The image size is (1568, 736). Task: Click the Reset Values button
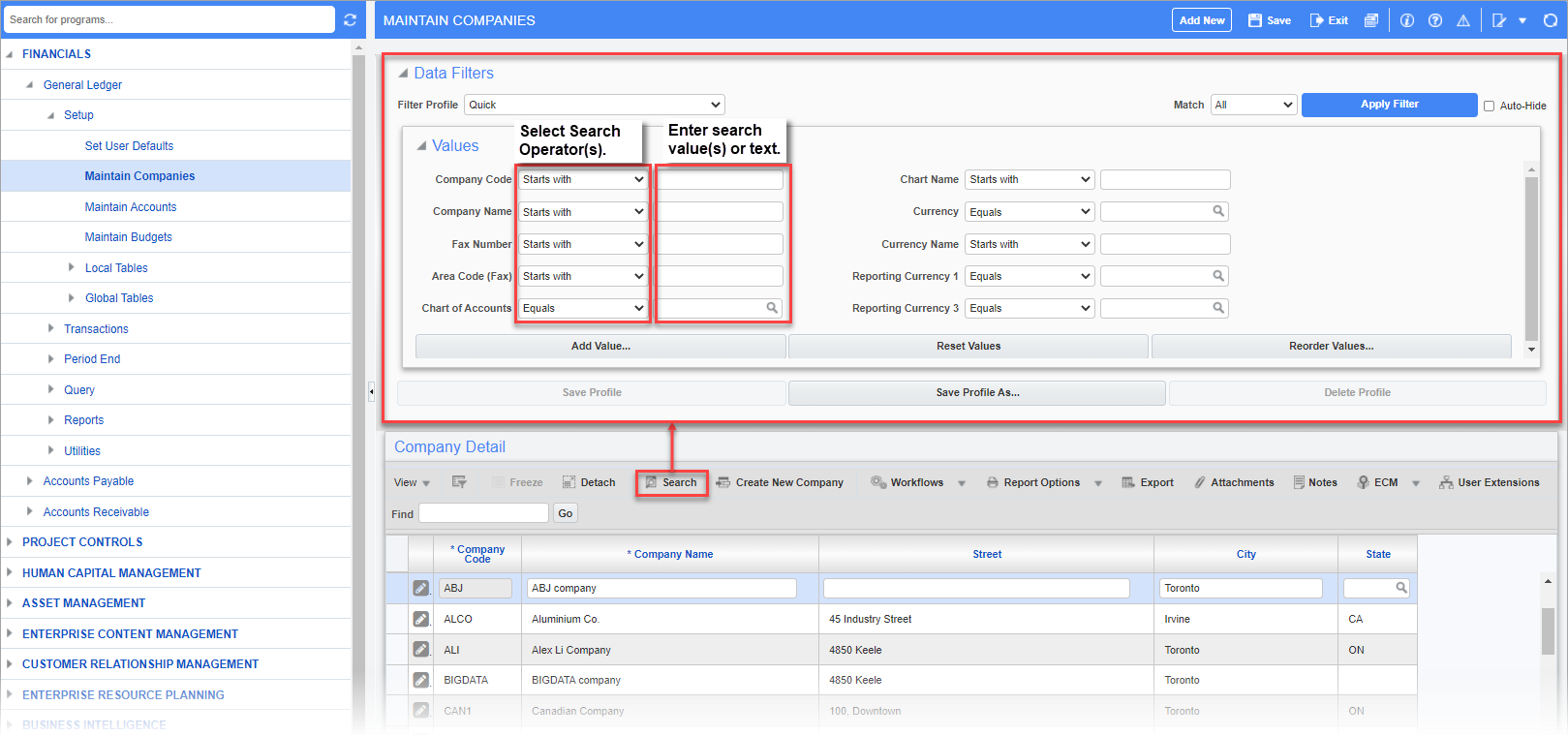point(968,346)
